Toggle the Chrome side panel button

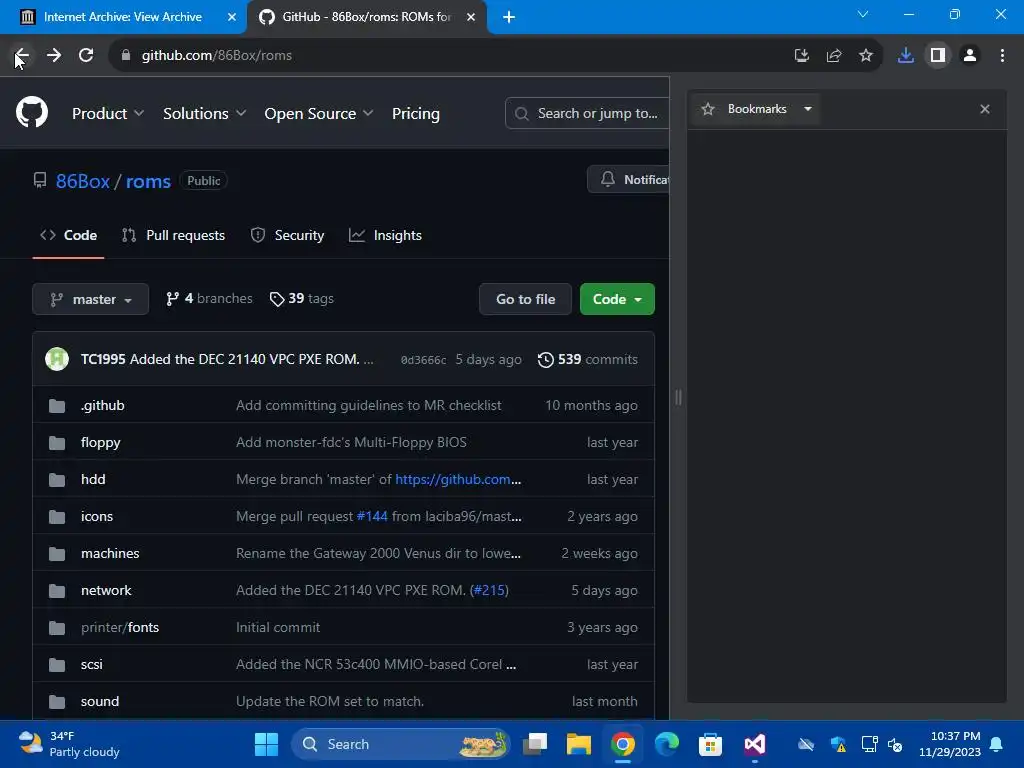pyautogui.click(x=938, y=56)
